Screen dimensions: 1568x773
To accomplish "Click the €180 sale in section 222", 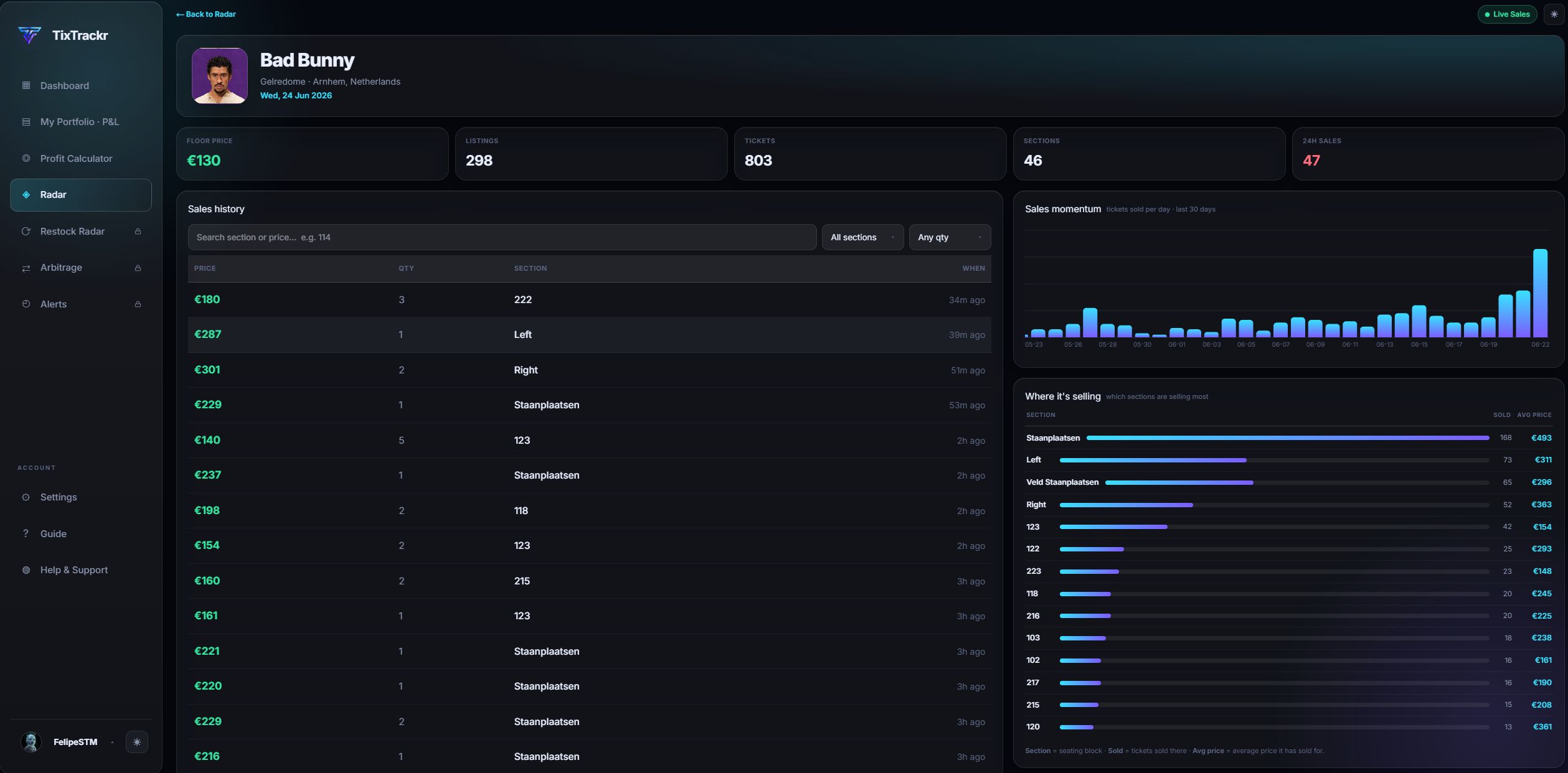I will [x=589, y=300].
